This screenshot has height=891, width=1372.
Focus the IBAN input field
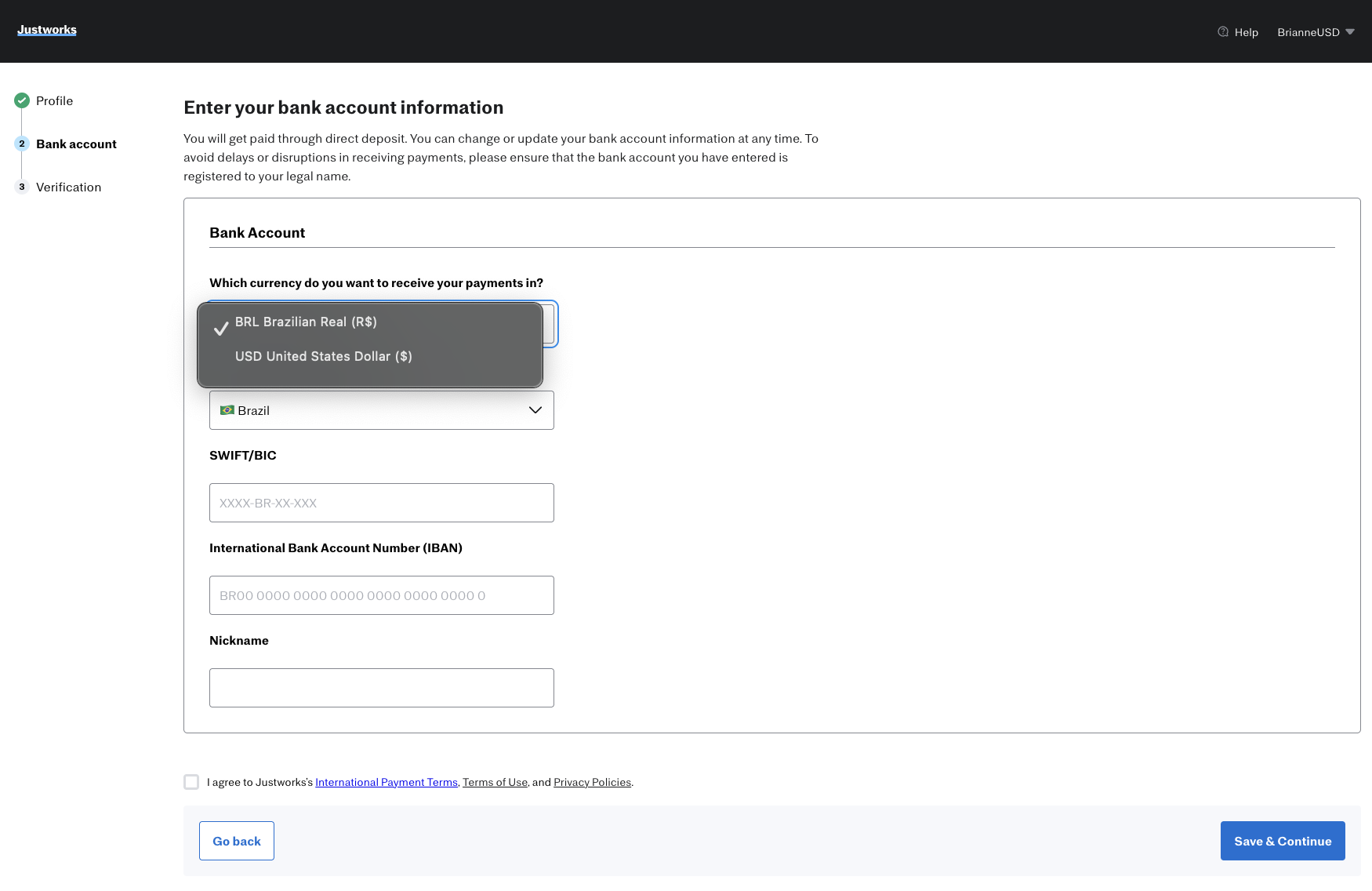(382, 595)
